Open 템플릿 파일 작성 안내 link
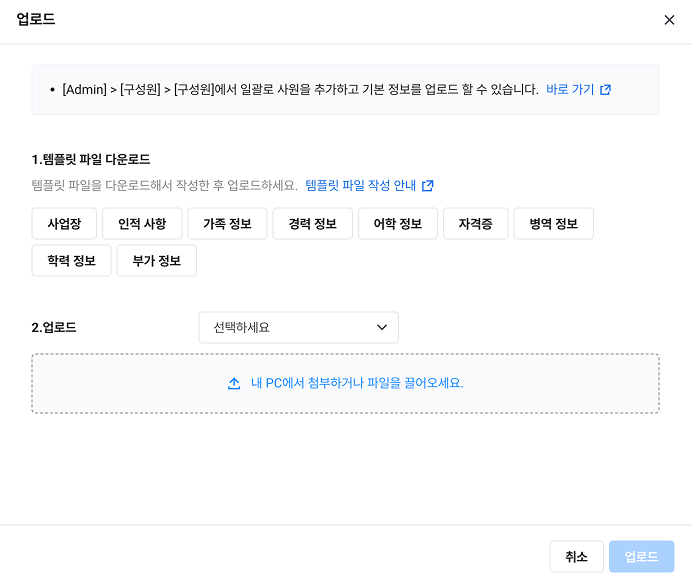This screenshot has width=692, height=584. click(361, 185)
